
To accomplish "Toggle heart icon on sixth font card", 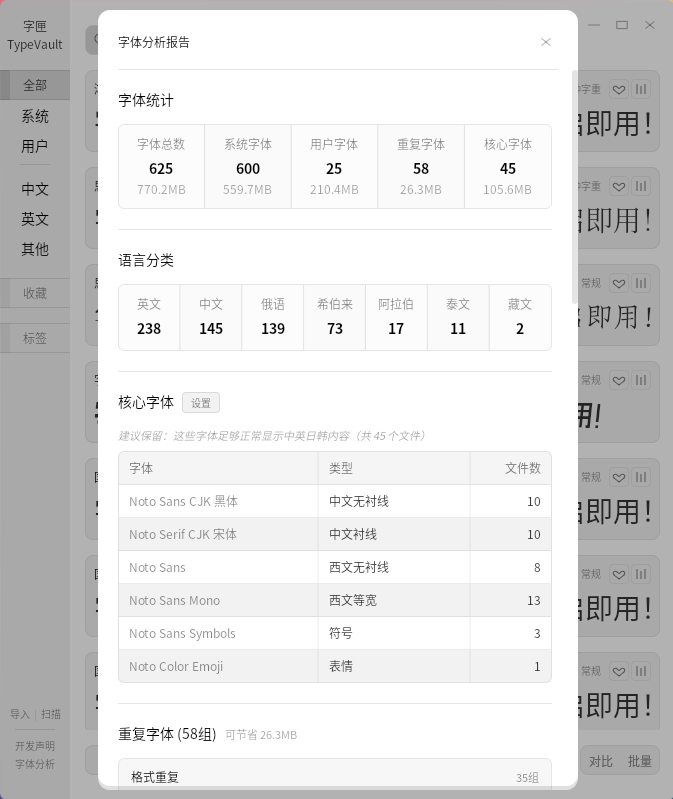I will tap(619, 574).
